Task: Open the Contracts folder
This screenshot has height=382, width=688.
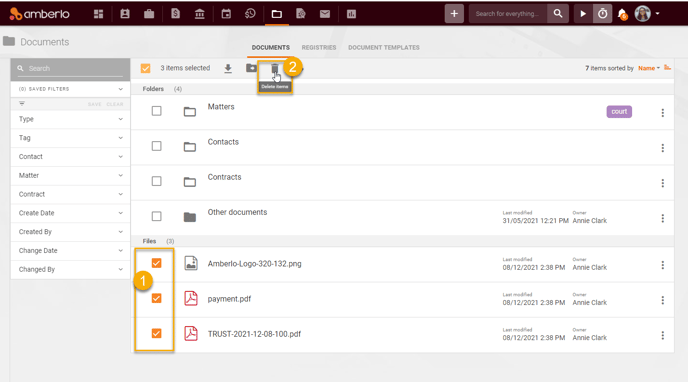Action: 225,177
